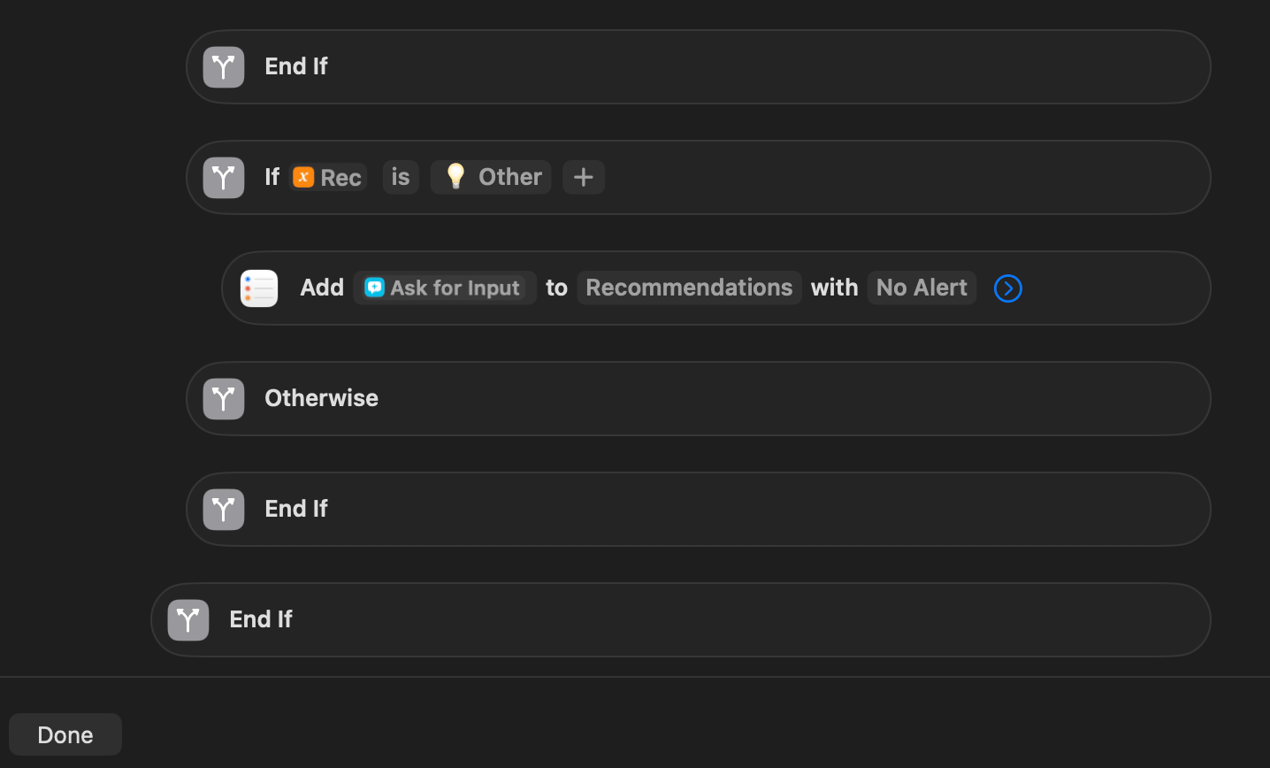Click the branch icon on bottom End If
1270x768 pixels.
click(x=188, y=620)
